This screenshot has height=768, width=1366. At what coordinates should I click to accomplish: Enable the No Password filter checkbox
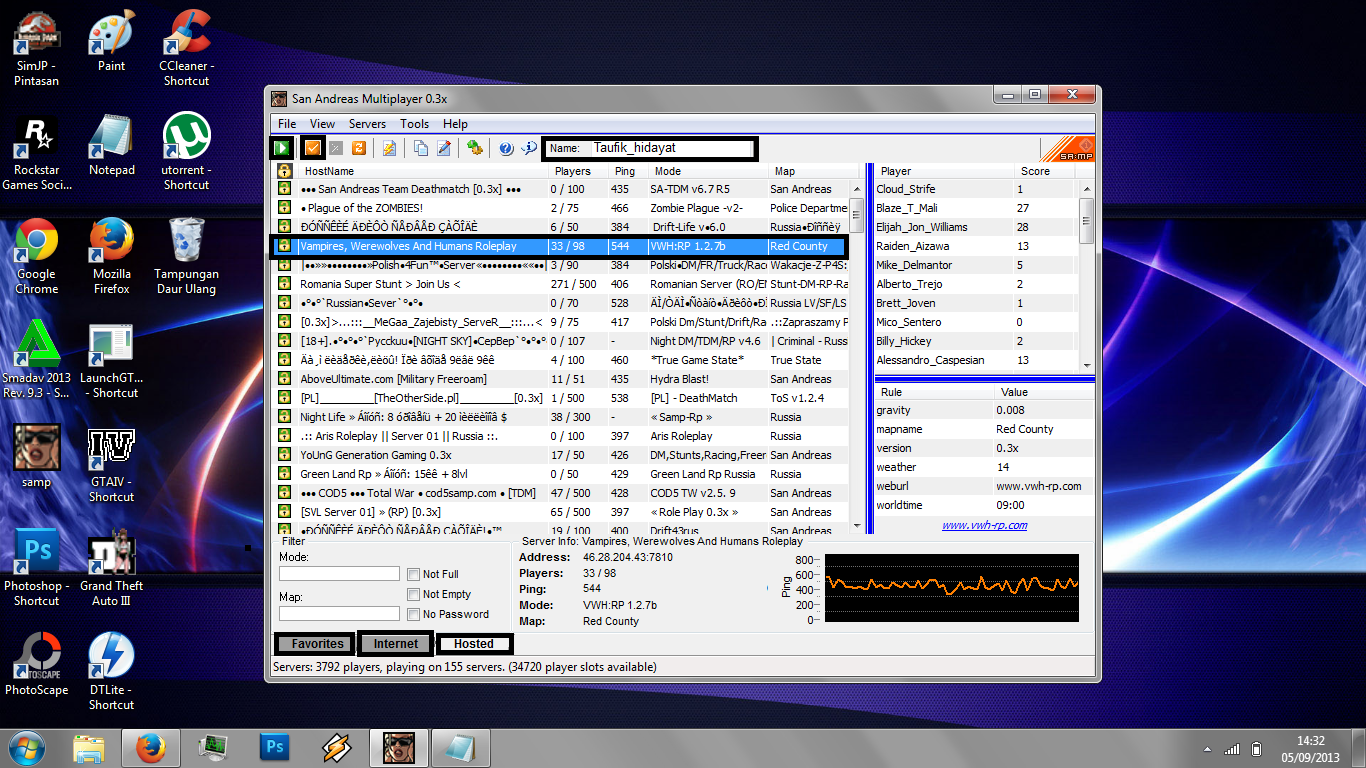(414, 614)
